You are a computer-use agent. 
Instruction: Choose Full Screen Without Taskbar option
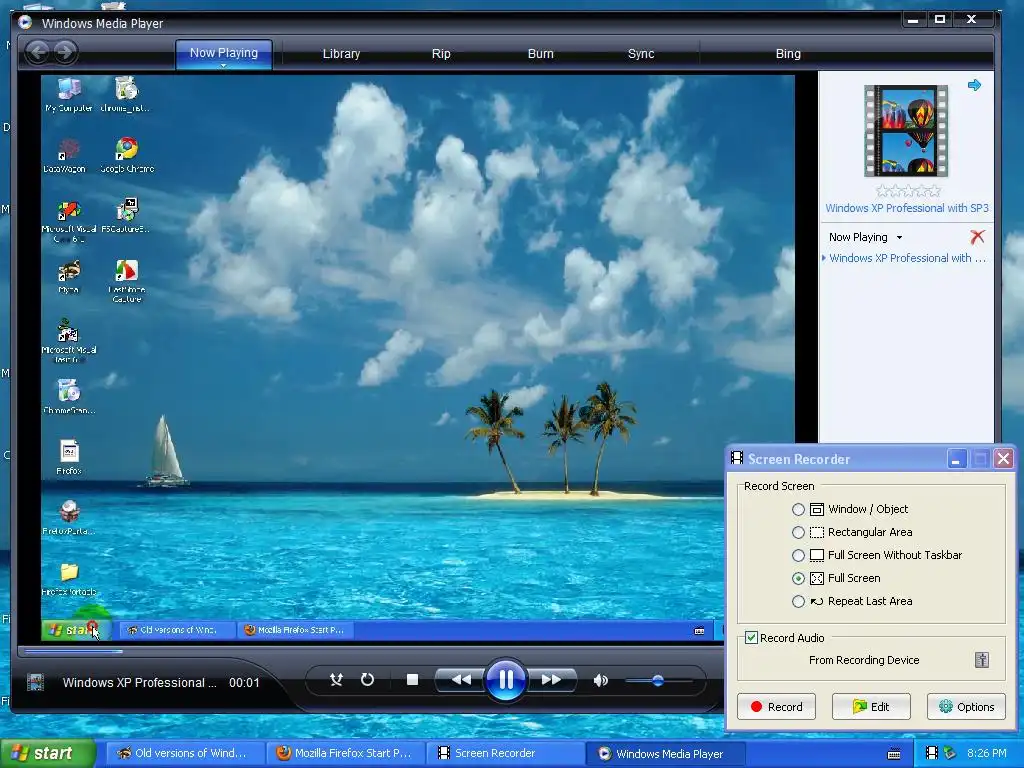(x=798, y=555)
